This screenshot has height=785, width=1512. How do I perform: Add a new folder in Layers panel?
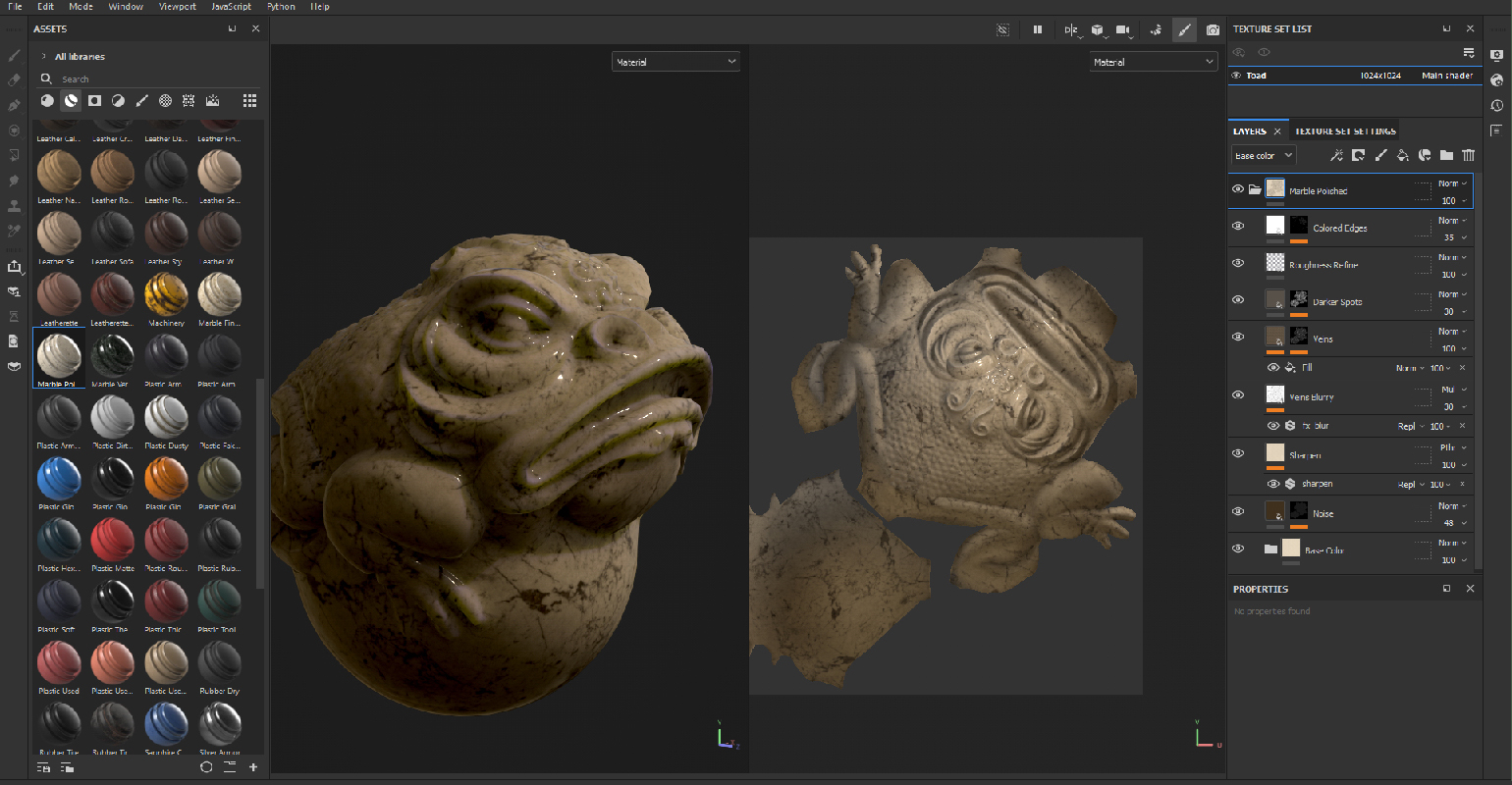[x=1446, y=155]
